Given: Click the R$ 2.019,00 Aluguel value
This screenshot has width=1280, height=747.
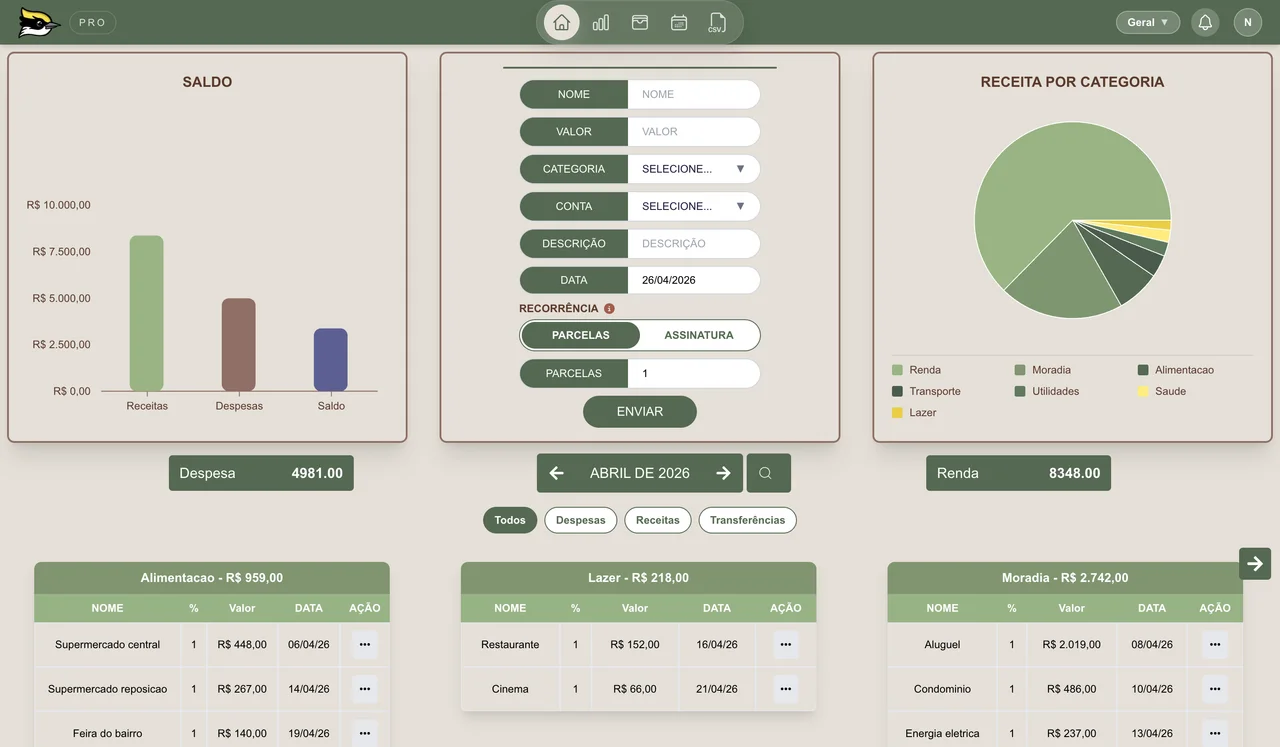Looking at the screenshot, I should pos(1072,645).
